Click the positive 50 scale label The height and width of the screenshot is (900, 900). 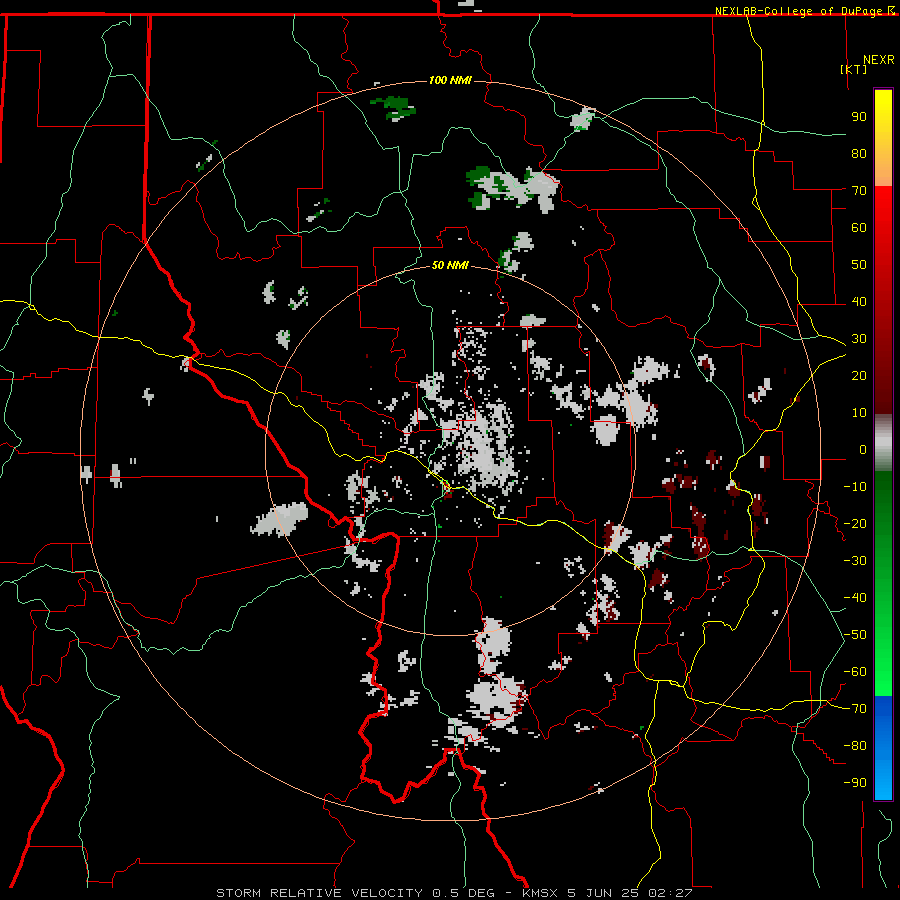click(859, 265)
